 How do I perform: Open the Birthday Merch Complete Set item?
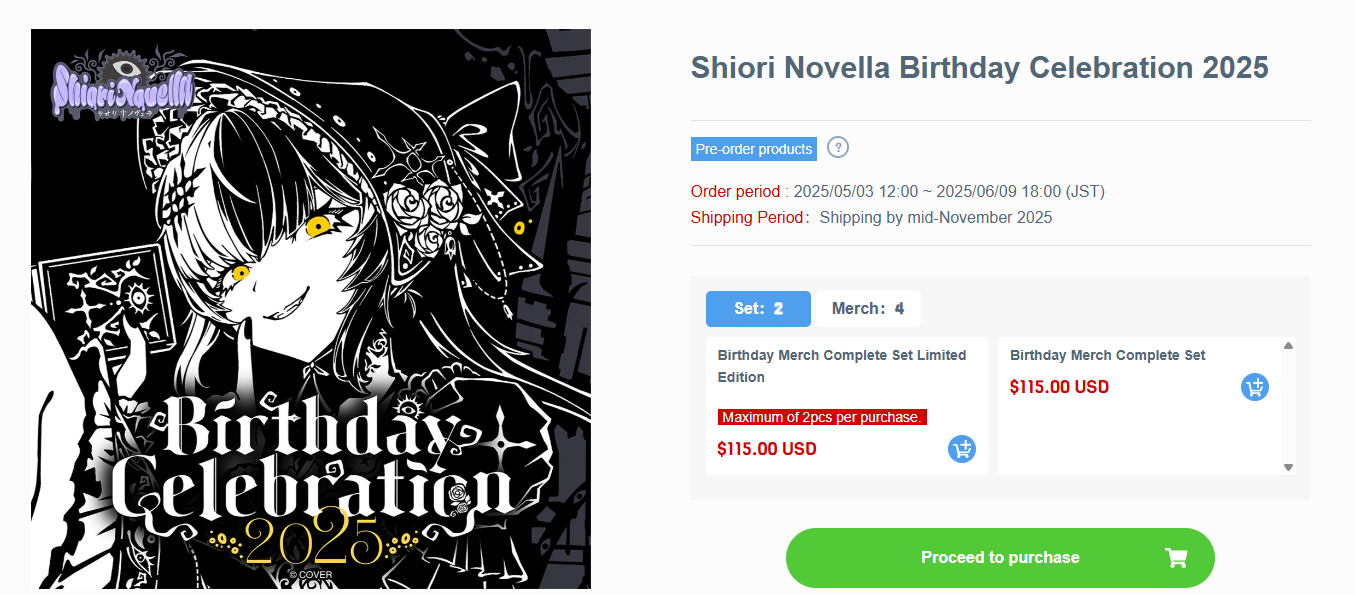coord(1107,355)
